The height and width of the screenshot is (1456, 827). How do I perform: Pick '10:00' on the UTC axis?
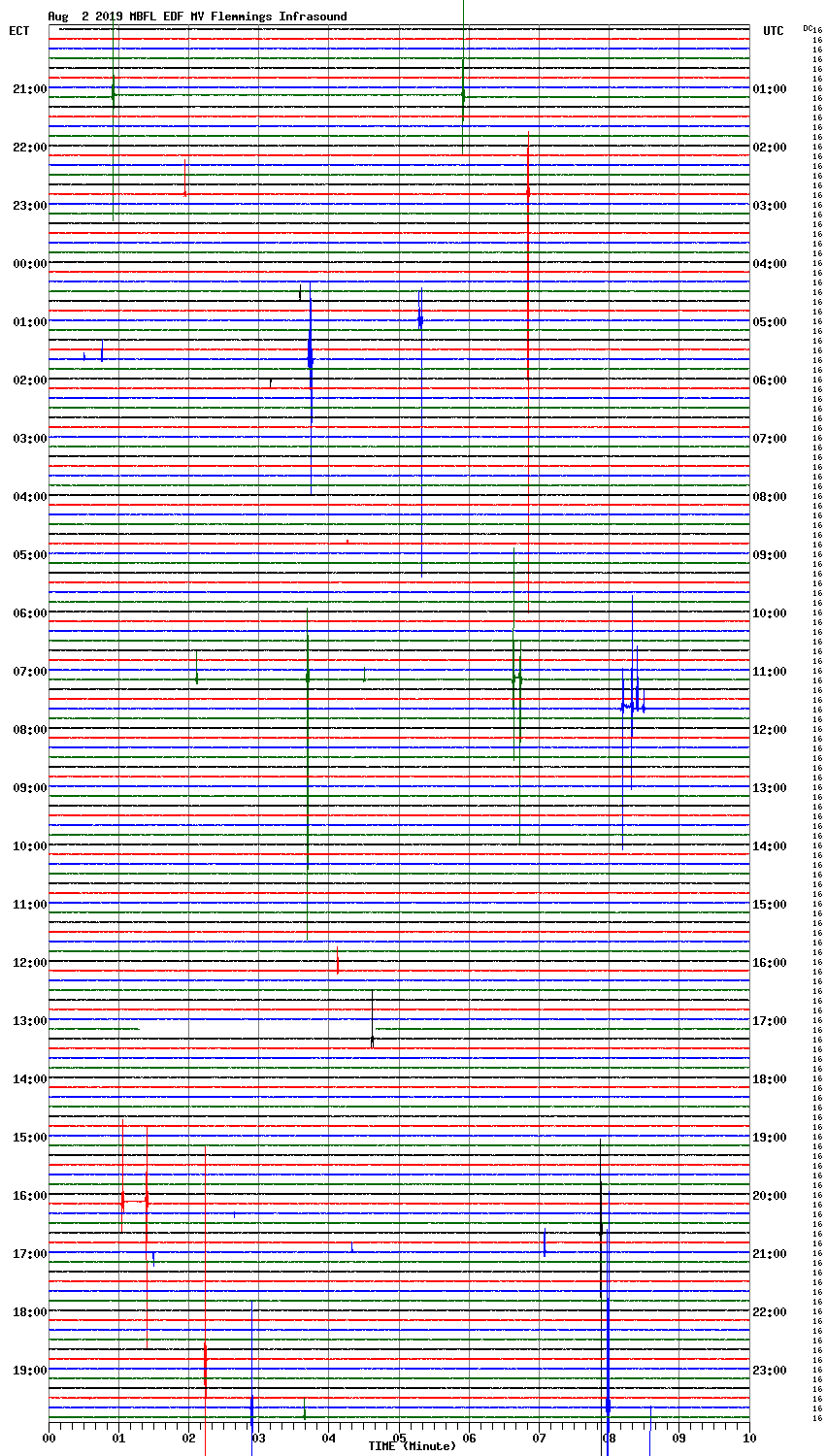770,613
